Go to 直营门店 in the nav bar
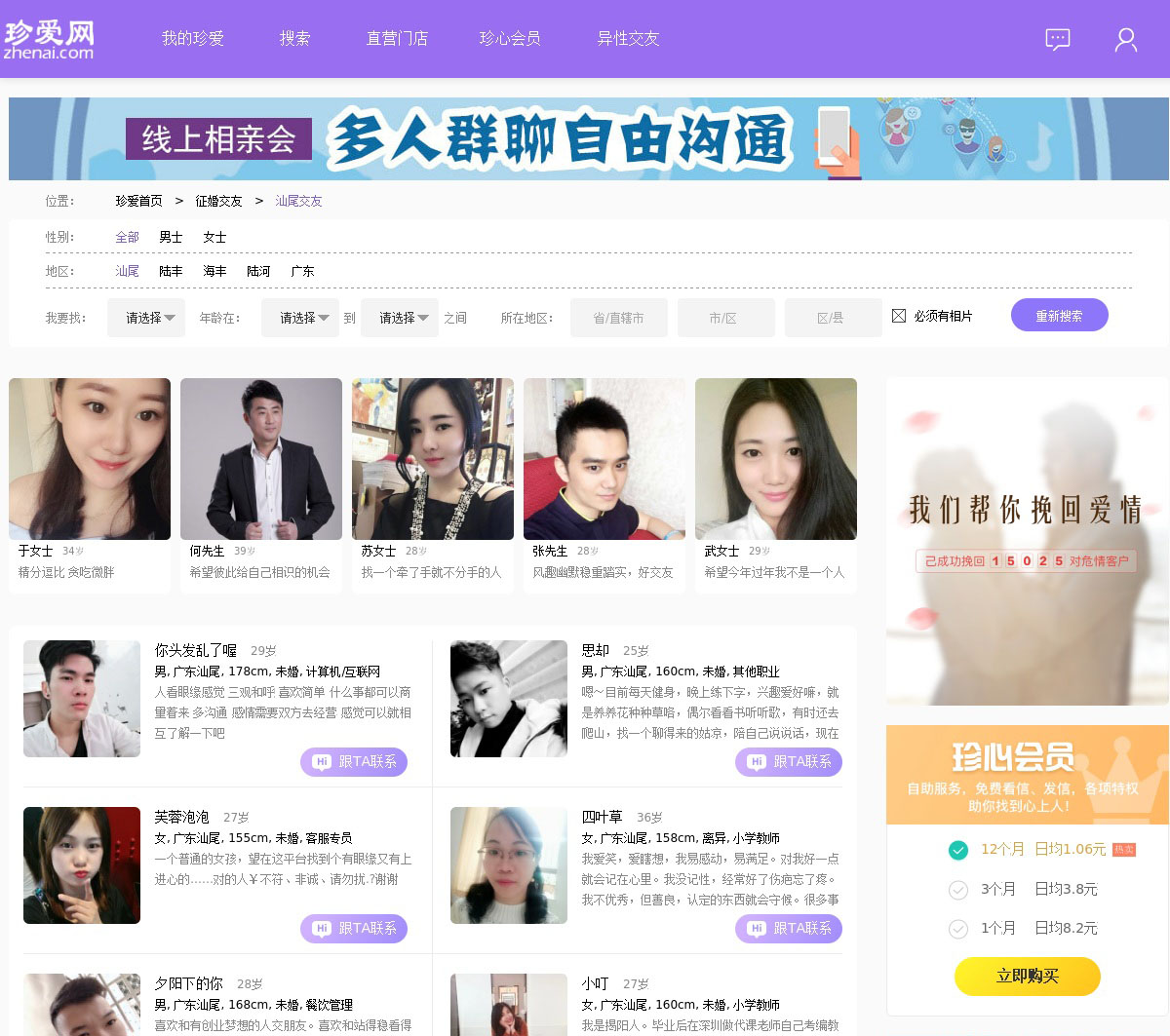Viewport: 1170px width, 1036px height. pos(397,39)
